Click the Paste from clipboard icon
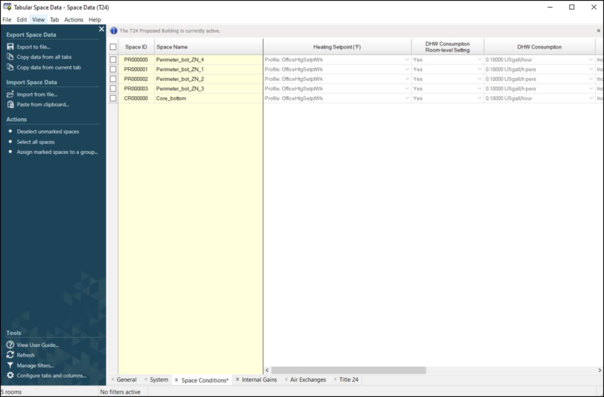604x397 pixels. tap(10, 104)
